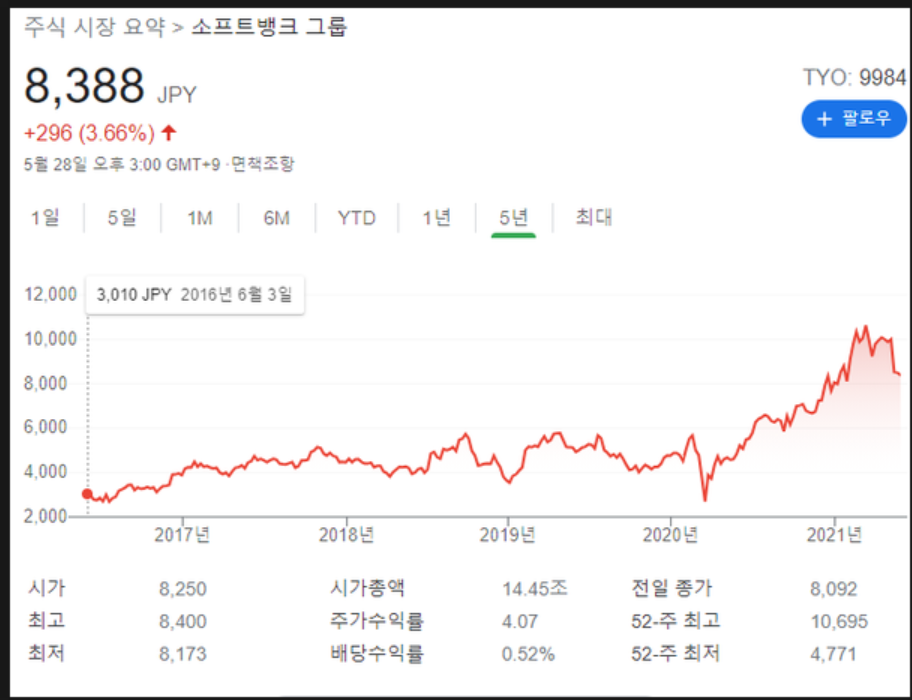Follow the stock with 팔로우 button
The width and height of the screenshot is (912, 700).
point(853,119)
